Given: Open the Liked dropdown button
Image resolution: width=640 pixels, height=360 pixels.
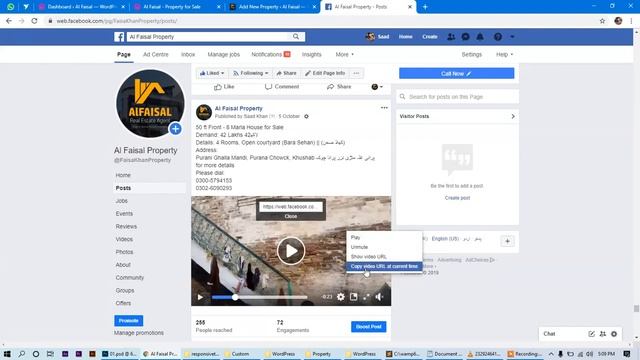Looking at the screenshot, I should [212, 73].
